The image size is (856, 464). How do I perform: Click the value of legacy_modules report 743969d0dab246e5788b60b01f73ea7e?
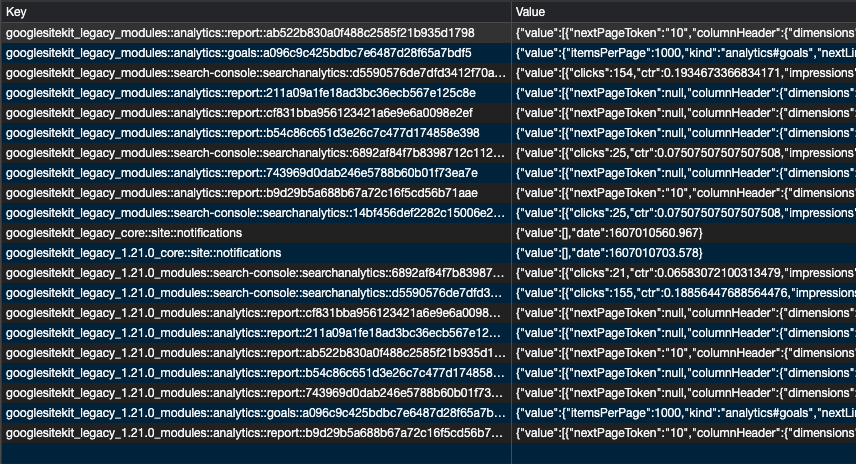pyautogui.click(x=684, y=173)
